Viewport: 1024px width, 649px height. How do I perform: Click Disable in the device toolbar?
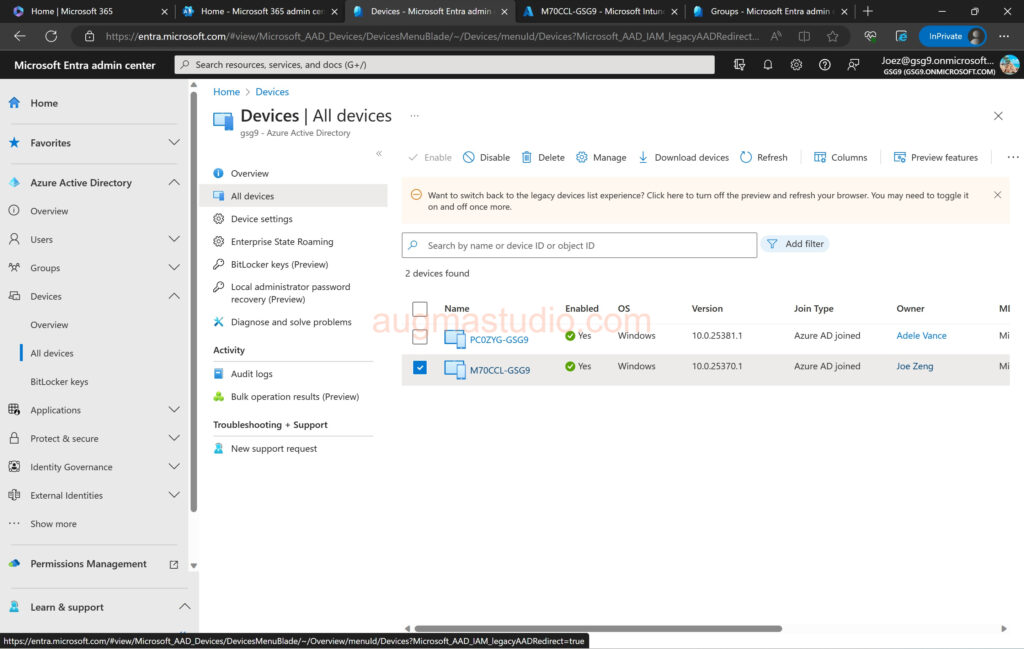pyautogui.click(x=486, y=157)
